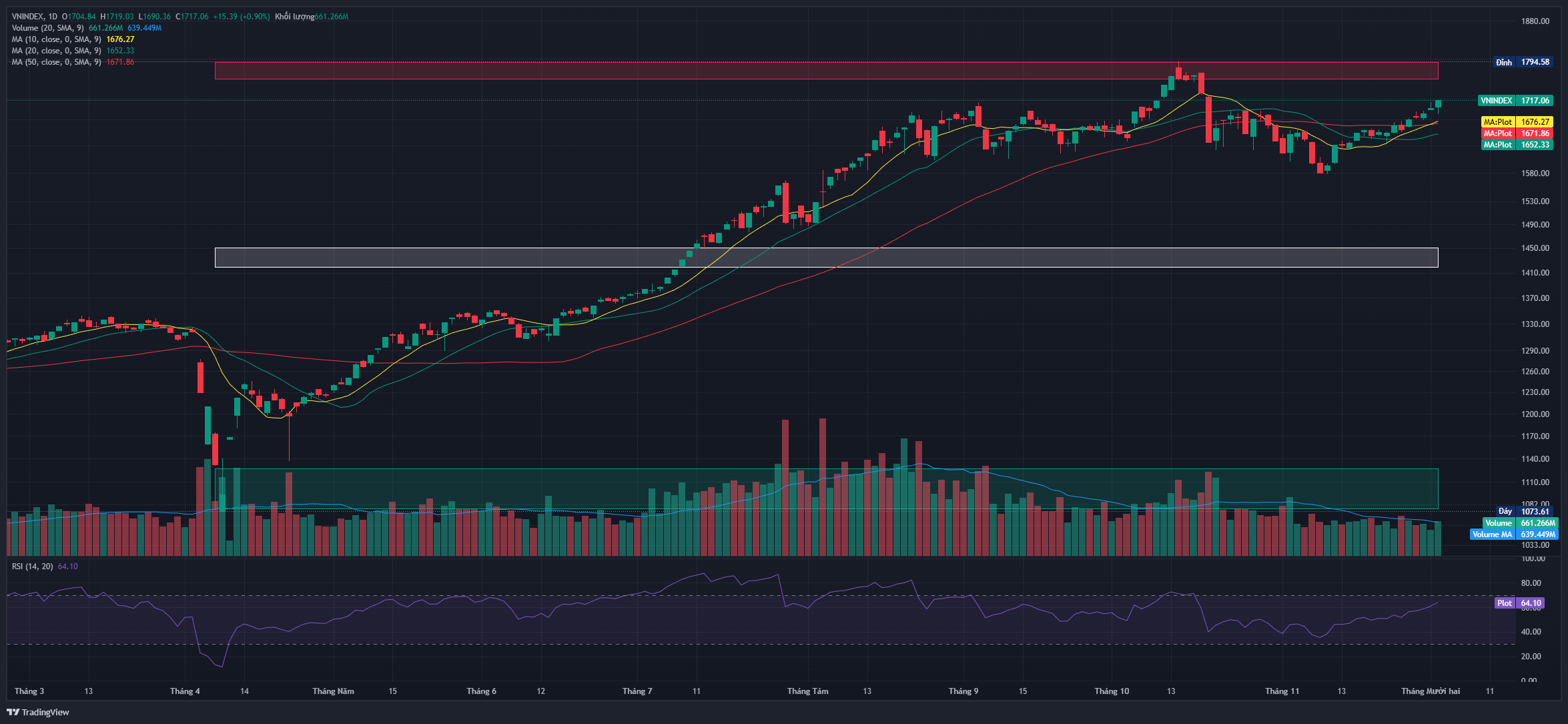Click the red MA:Plot 1671.86 label
The width and height of the screenshot is (1568, 724).
click(x=1517, y=133)
